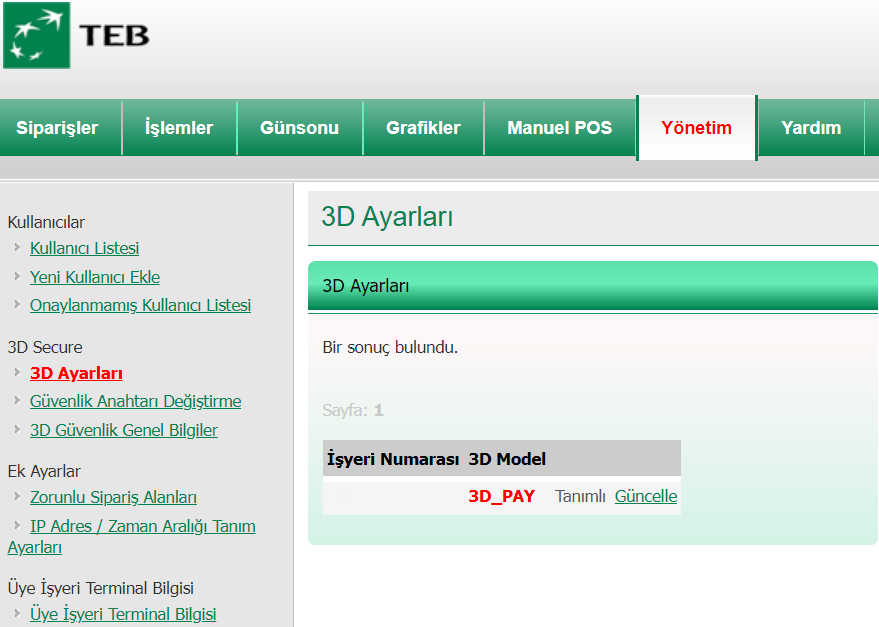This screenshot has width=879, height=627.
Task: Click page number 1 next to Sayfa
Action: pyautogui.click(x=379, y=411)
